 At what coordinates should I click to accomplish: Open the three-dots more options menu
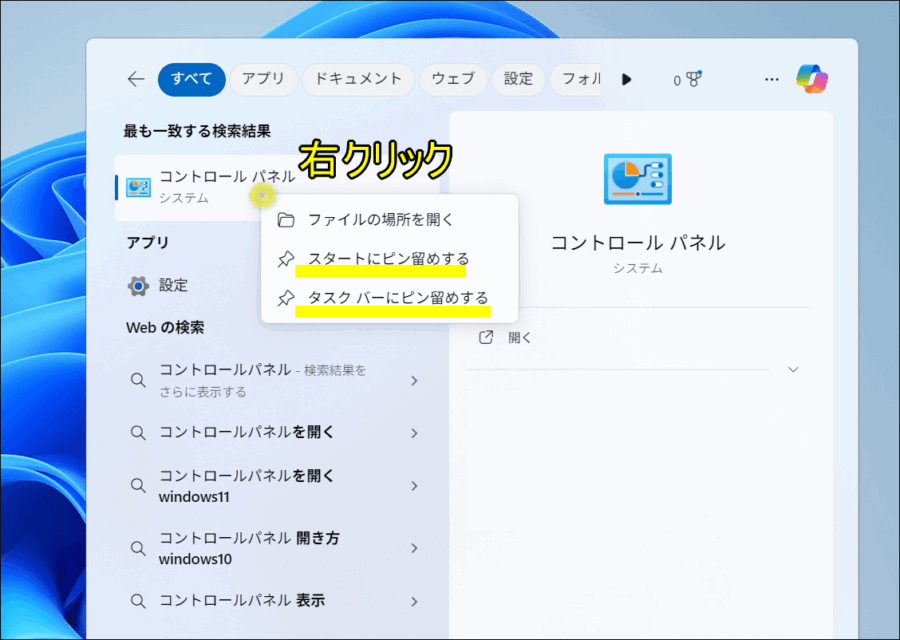pyautogui.click(x=771, y=79)
